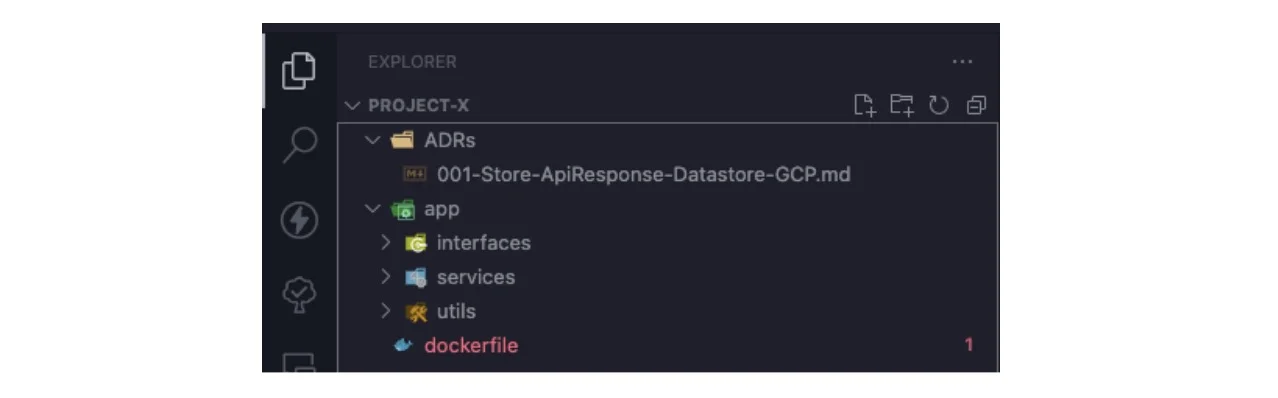Collapse the app folder chevron
This screenshot has width=1278, height=398.
point(372,209)
